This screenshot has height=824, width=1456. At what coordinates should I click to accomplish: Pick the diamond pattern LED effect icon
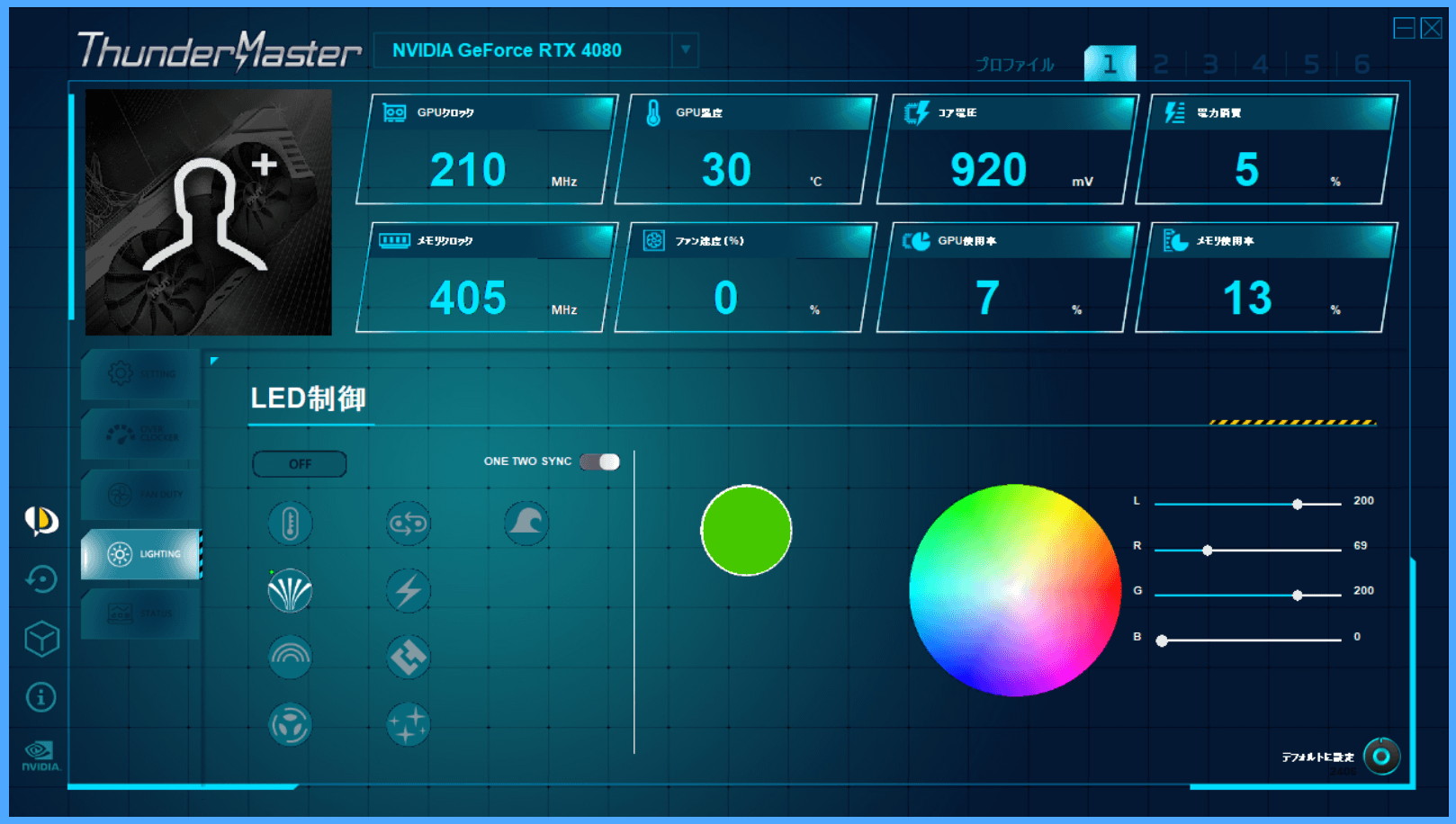[408, 658]
